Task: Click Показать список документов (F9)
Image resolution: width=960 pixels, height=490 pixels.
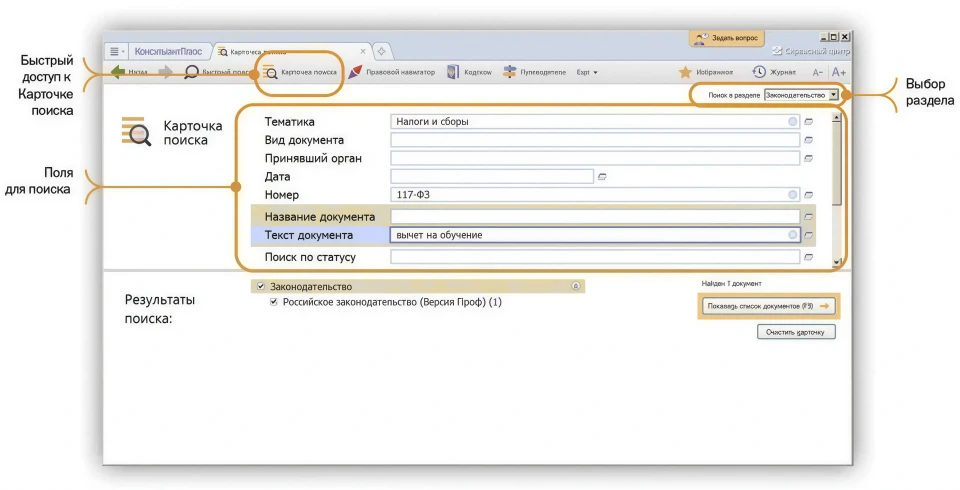Action: (768, 306)
